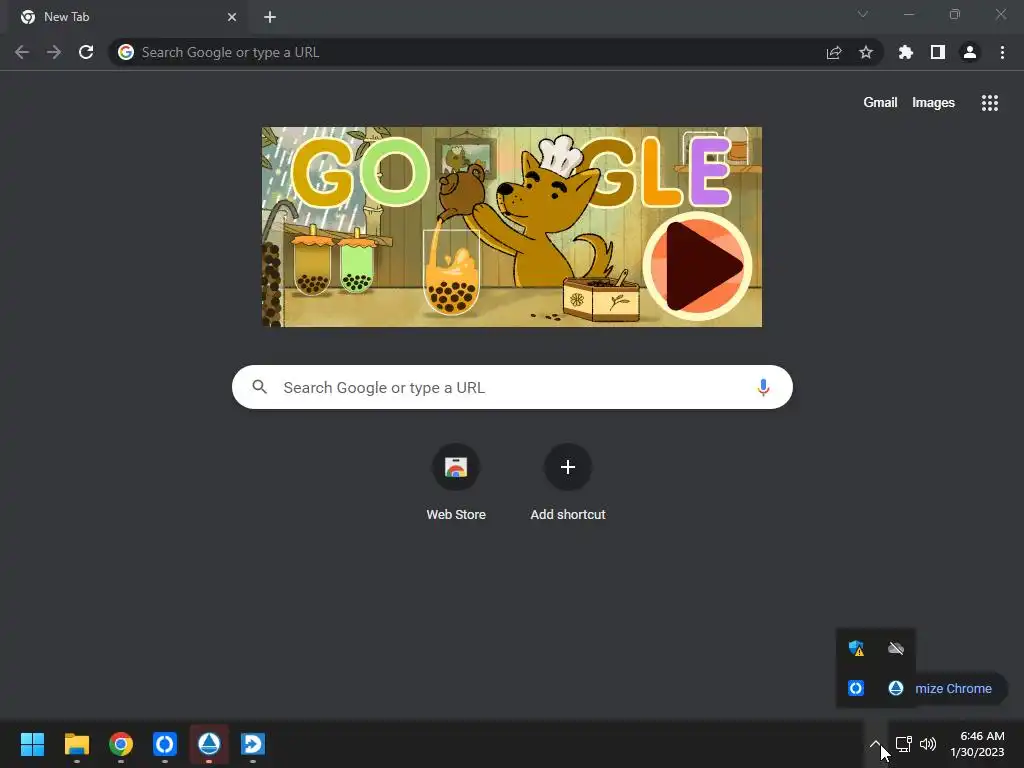Click the OneDrive cloud tray icon
Viewport: 1024px width, 768px height.
(x=896, y=648)
